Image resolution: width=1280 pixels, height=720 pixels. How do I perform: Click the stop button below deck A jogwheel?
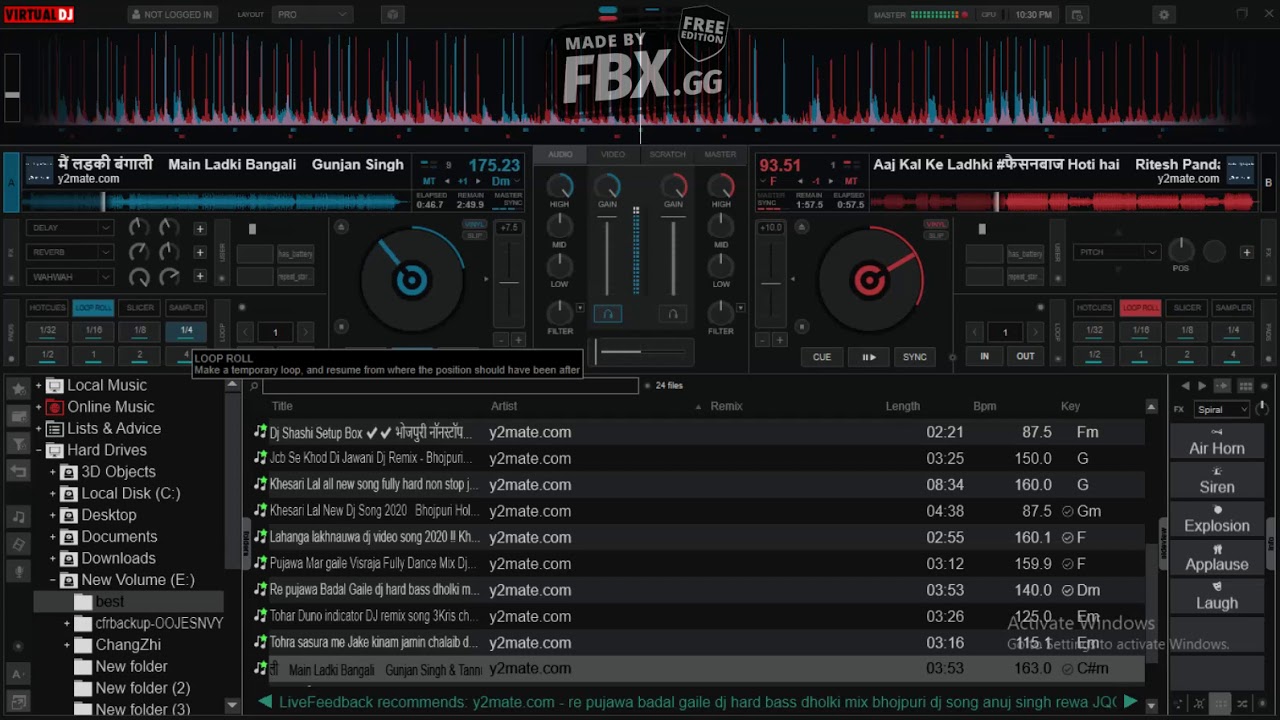click(341, 326)
